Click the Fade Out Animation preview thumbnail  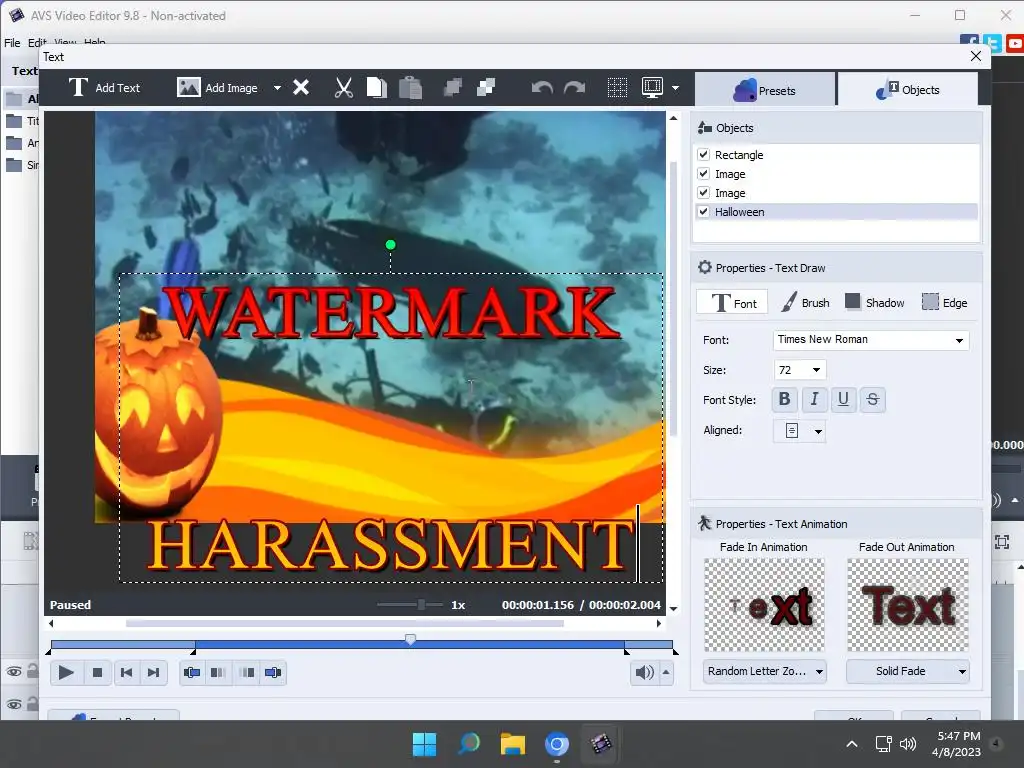click(908, 605)
